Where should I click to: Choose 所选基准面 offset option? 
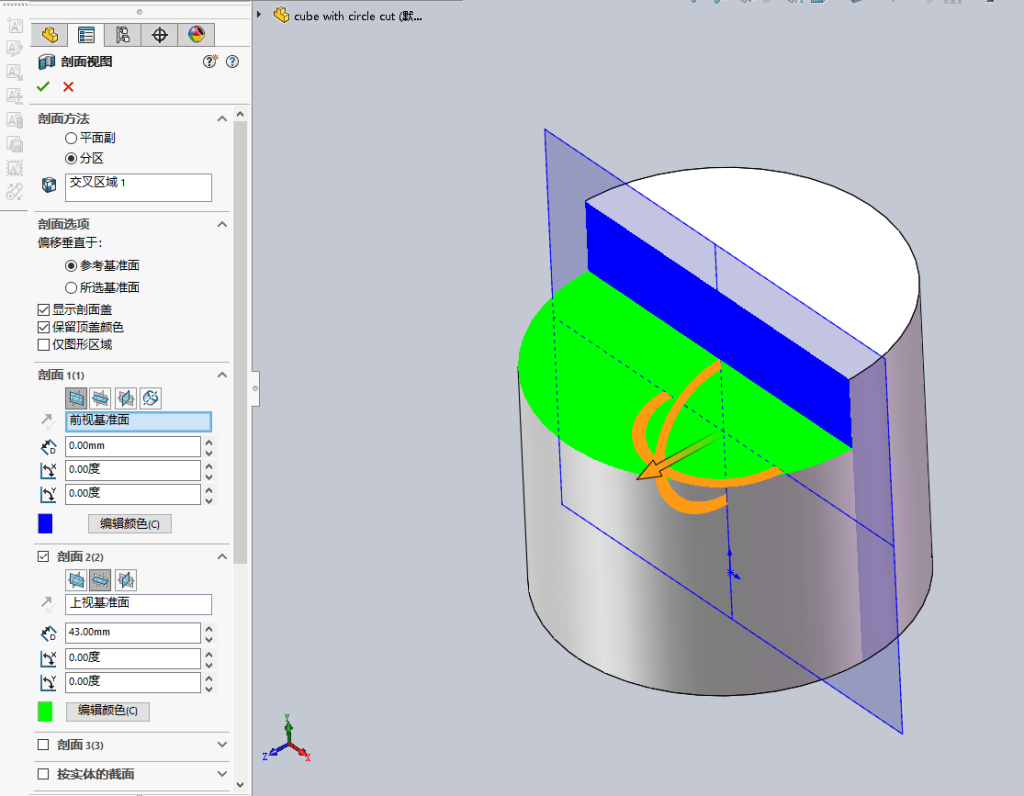(x=71, y=287)
